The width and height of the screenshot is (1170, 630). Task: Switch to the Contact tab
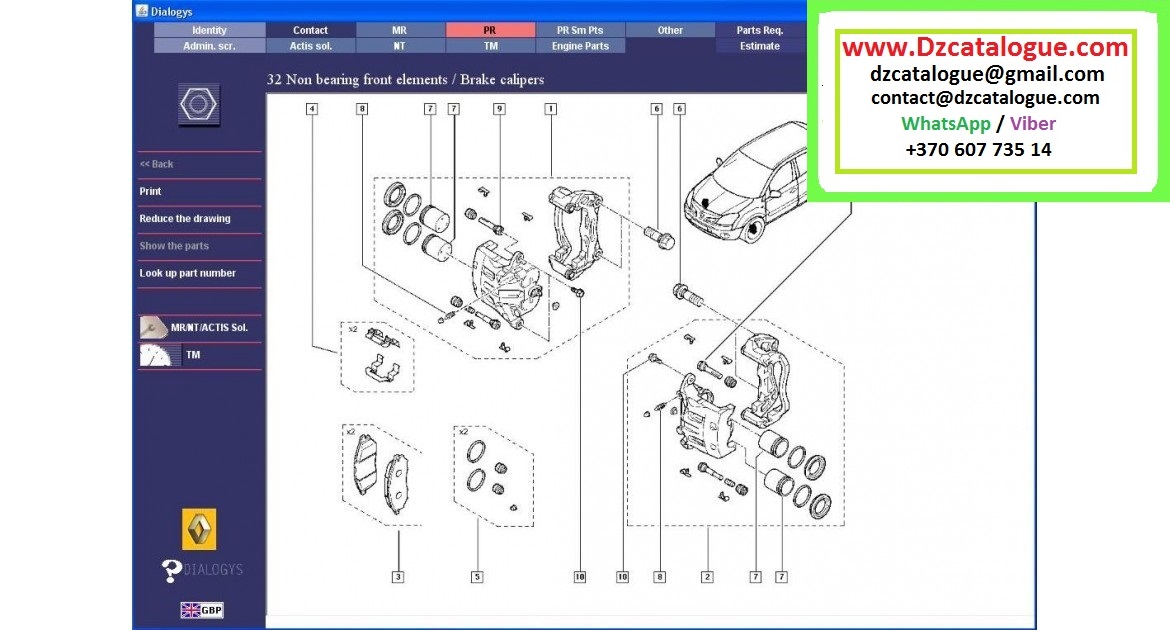click(310, 30)
